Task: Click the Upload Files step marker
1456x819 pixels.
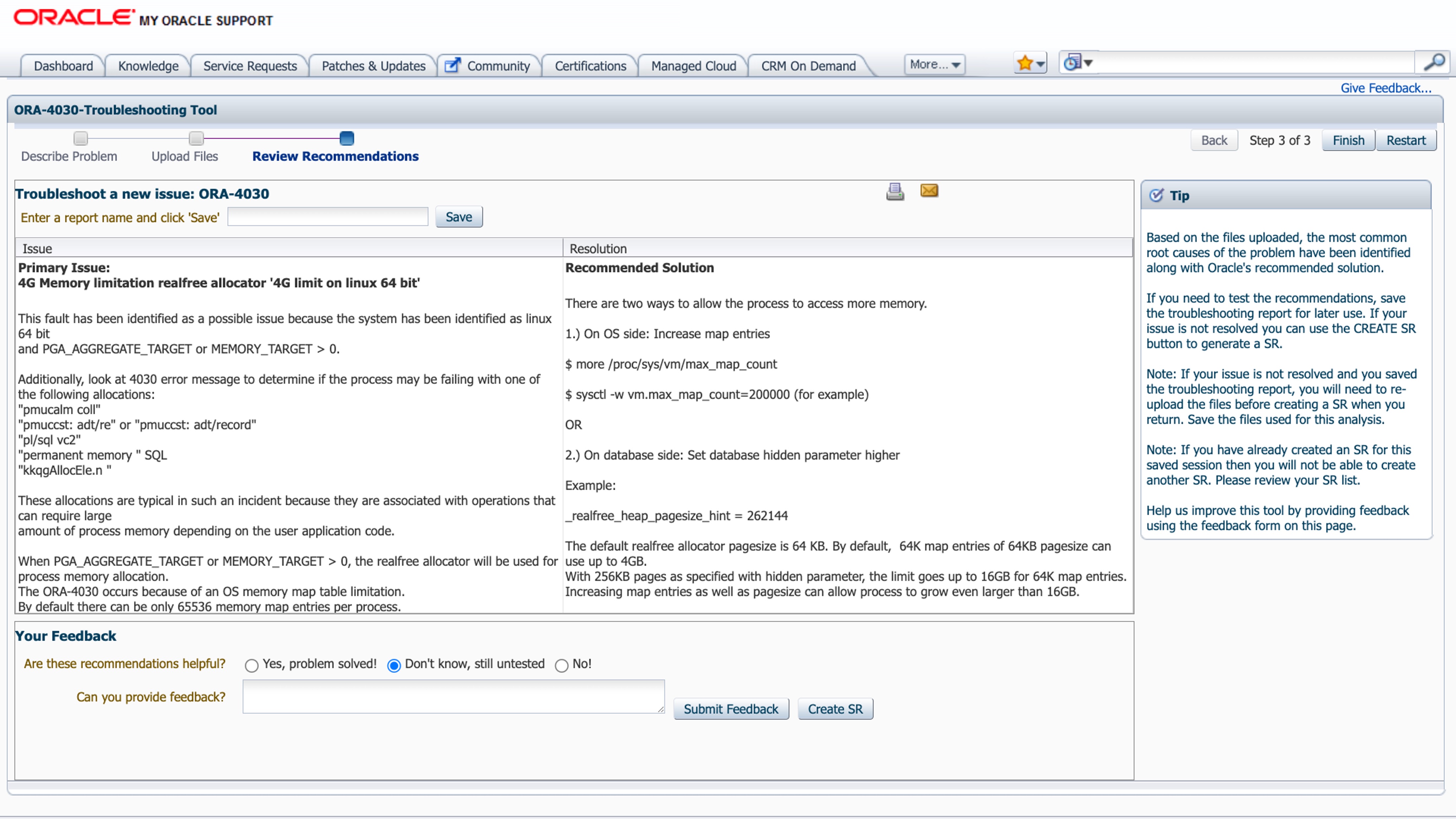Action: click(196, 138)
